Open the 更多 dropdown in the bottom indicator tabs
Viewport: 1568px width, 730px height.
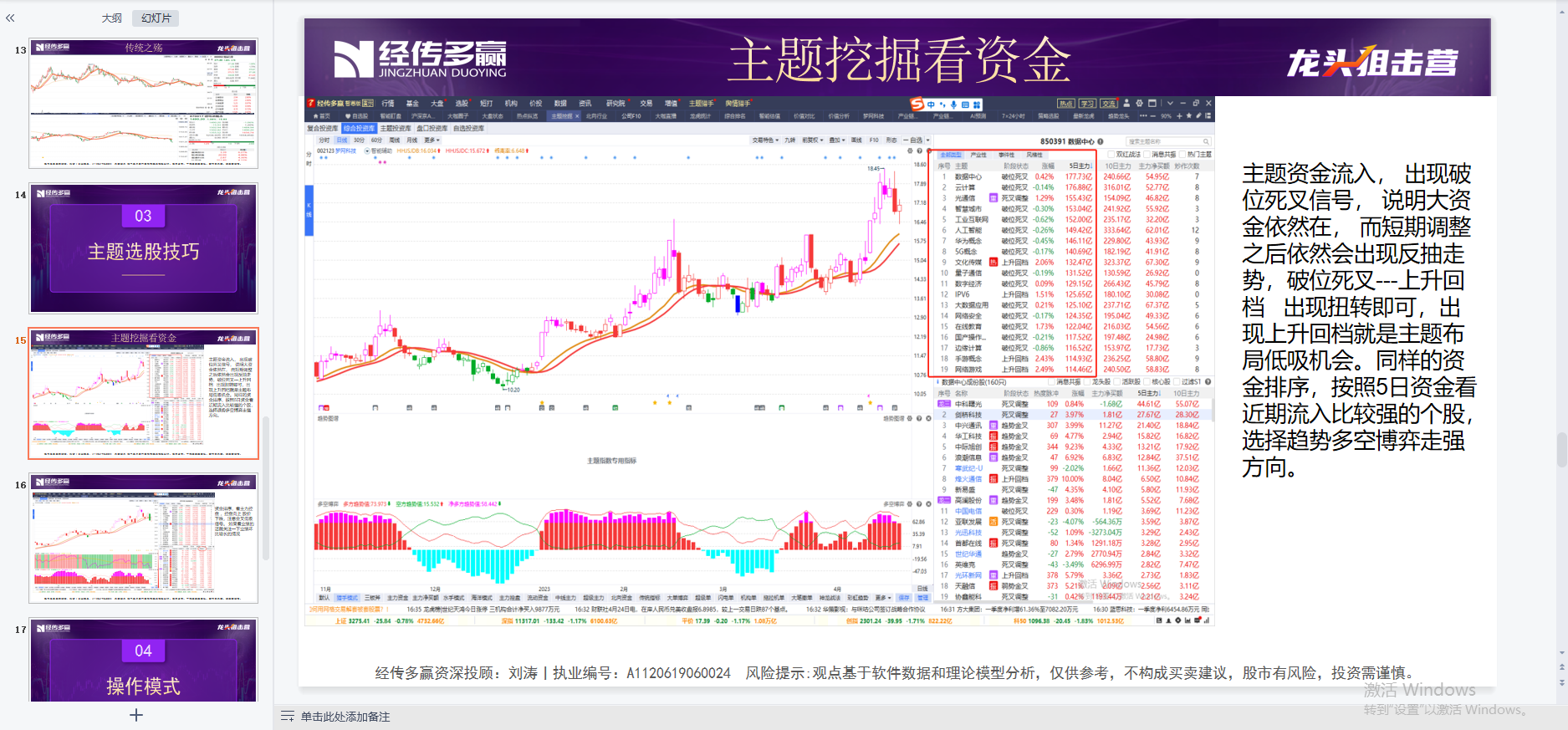pos(882,598)
